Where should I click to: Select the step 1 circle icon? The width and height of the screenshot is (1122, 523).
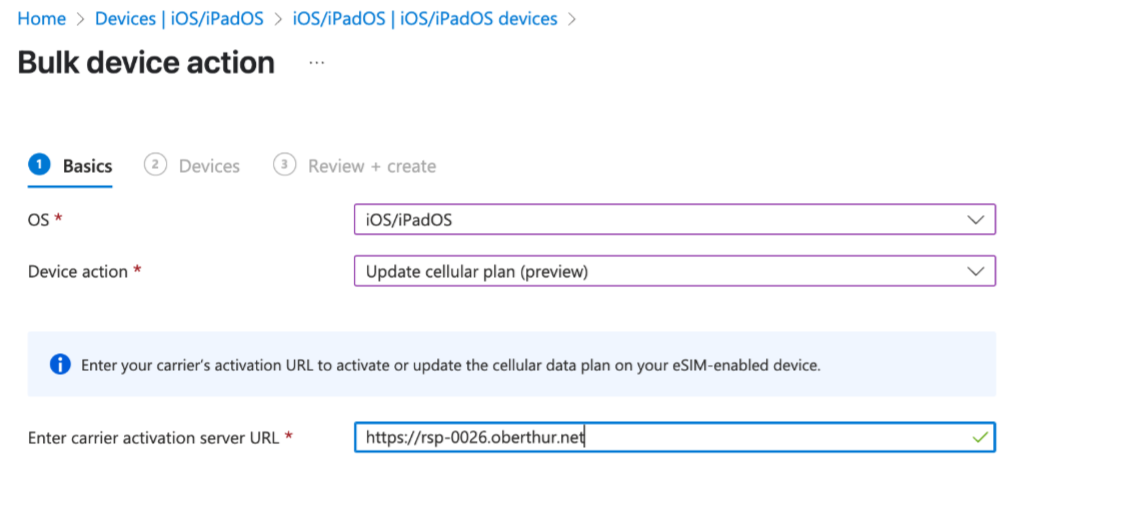pyautogui.click(x=39, y=165)
